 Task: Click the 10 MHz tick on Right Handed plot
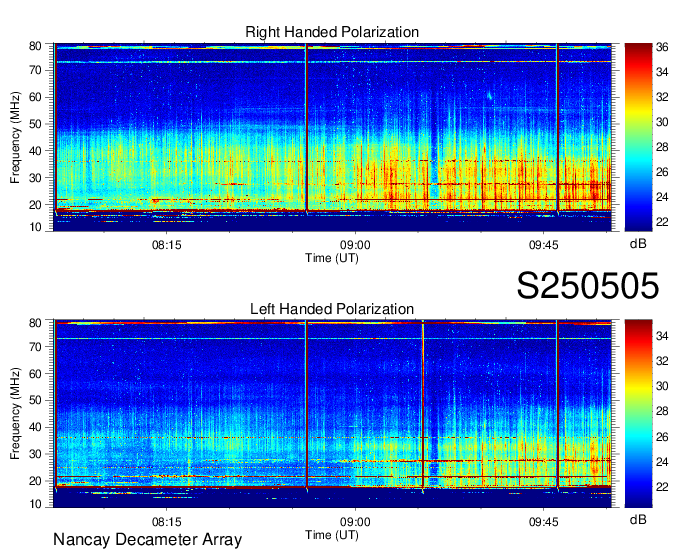coord(35,227)
